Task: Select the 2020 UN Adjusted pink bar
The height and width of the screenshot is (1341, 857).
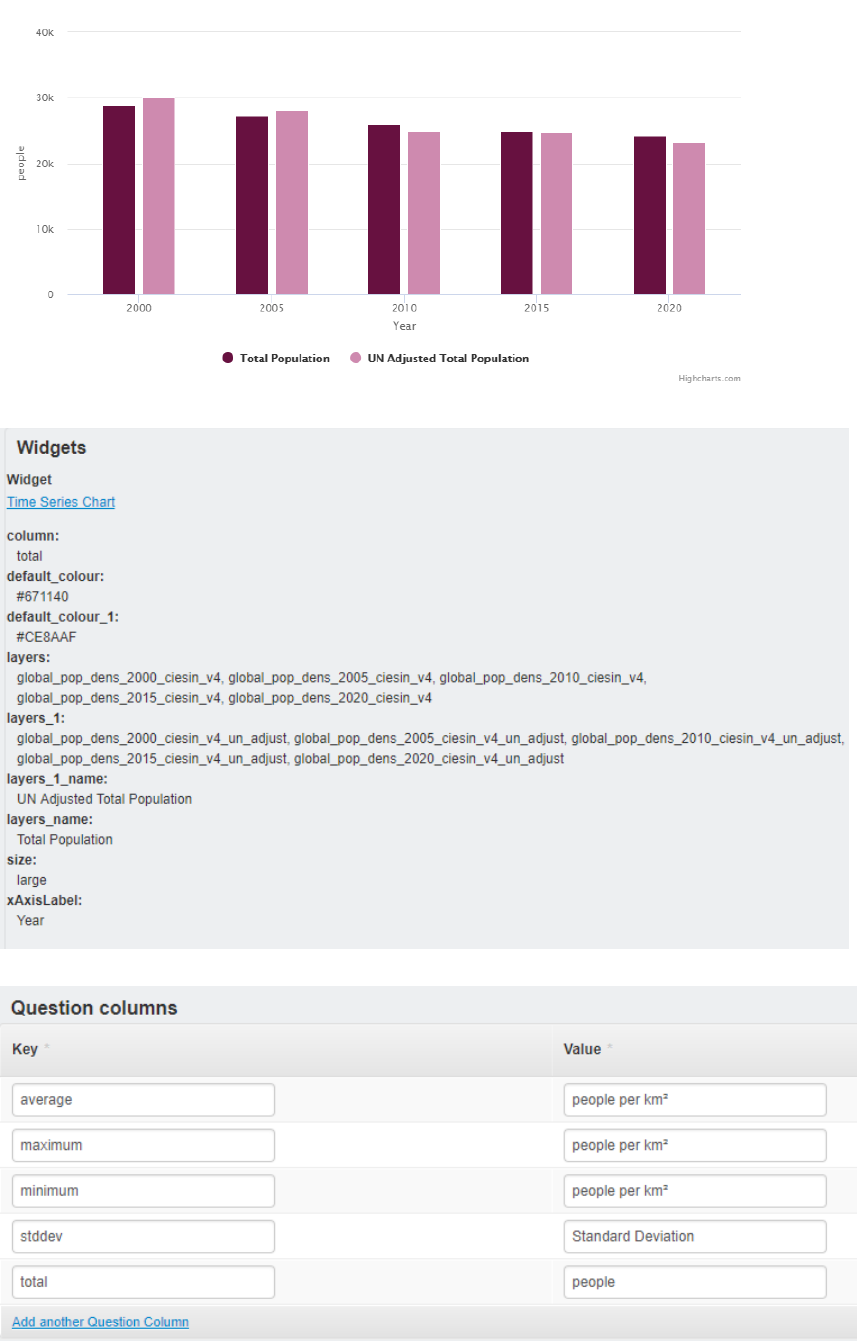Action: (x=688, y=219)
